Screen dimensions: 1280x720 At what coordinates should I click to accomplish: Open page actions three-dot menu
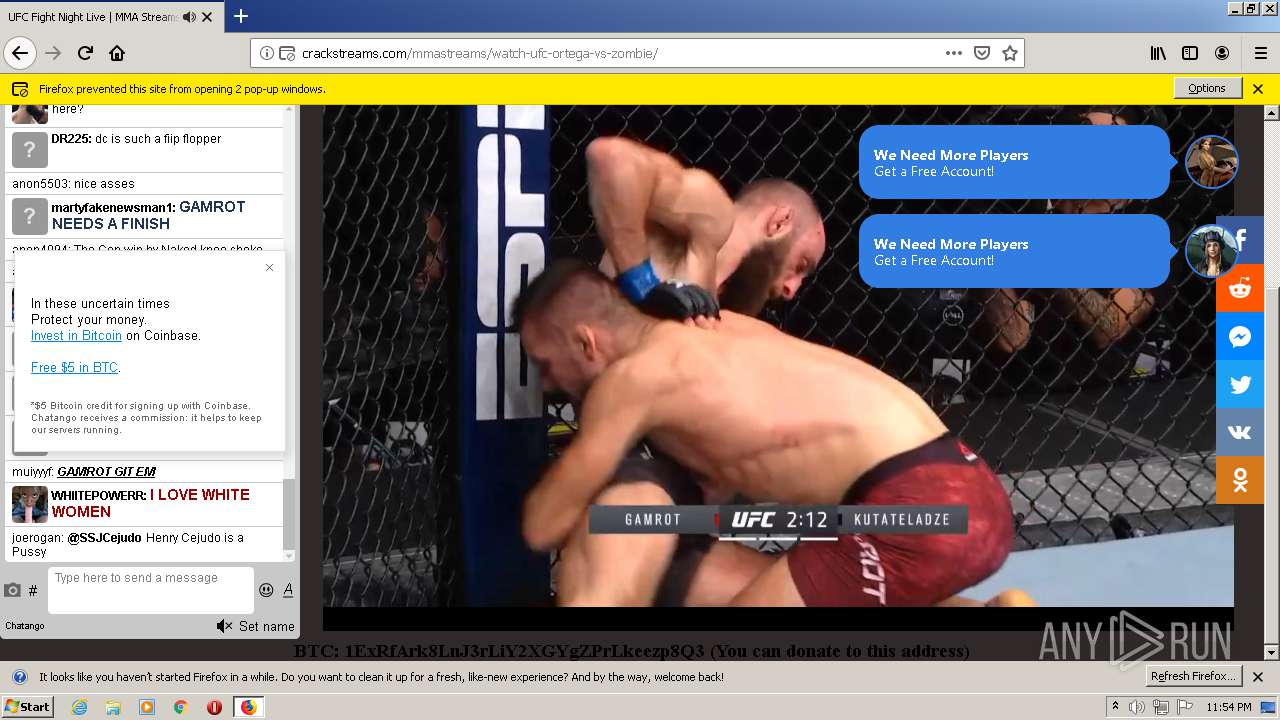click(954, 53)
